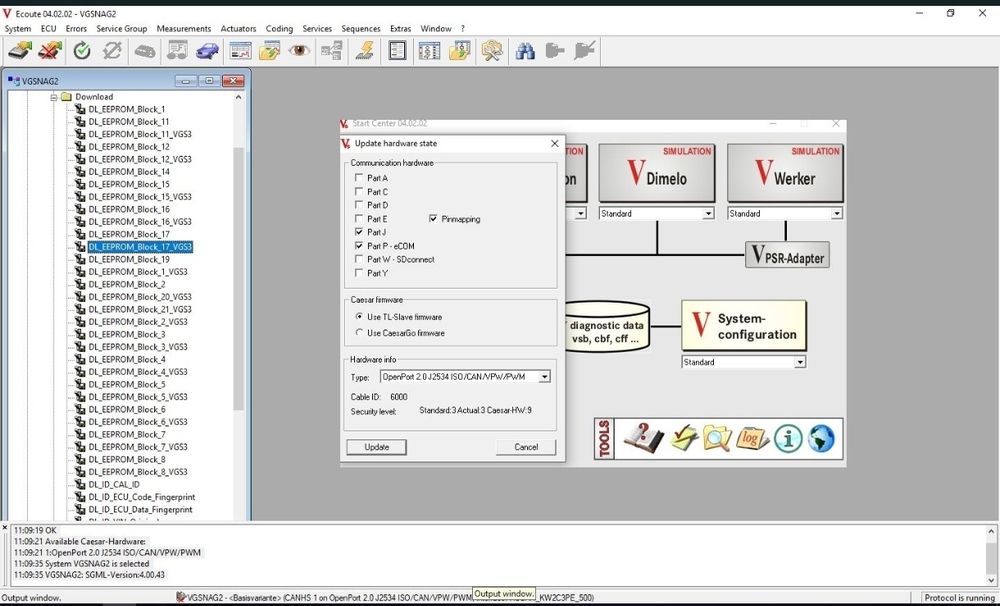Click the green circular checkmark toolbar icon
This screenshot has height=606, width=1000.
[x=82, y=50]
